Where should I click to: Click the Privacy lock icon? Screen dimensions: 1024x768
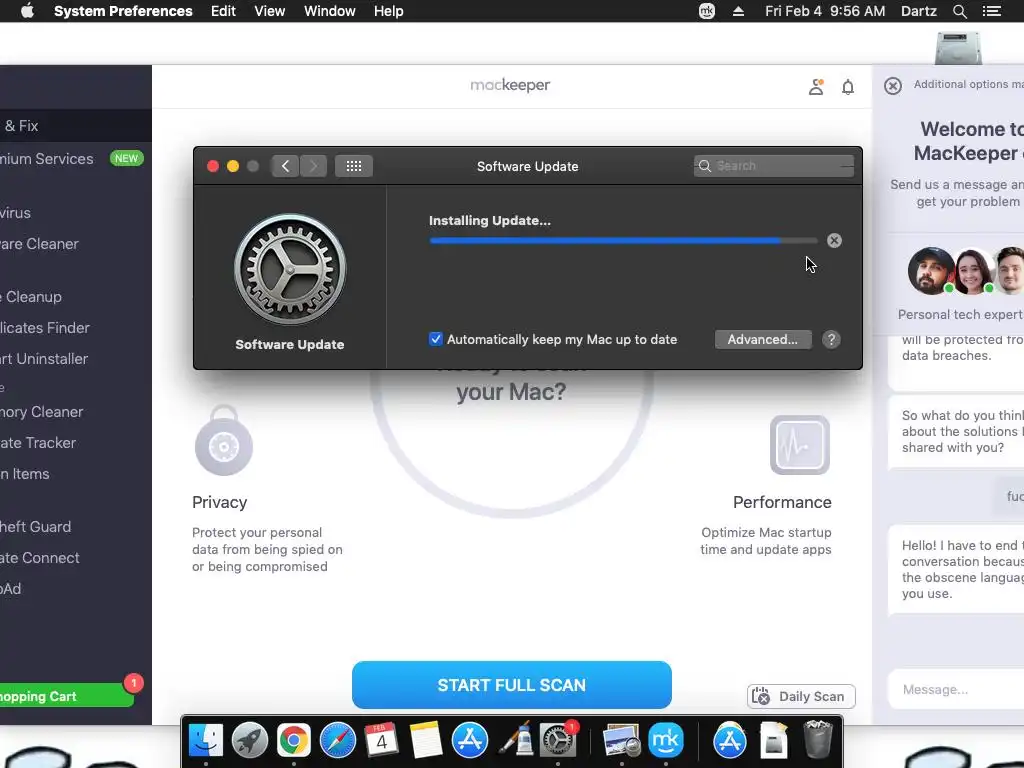pos(224,440)
